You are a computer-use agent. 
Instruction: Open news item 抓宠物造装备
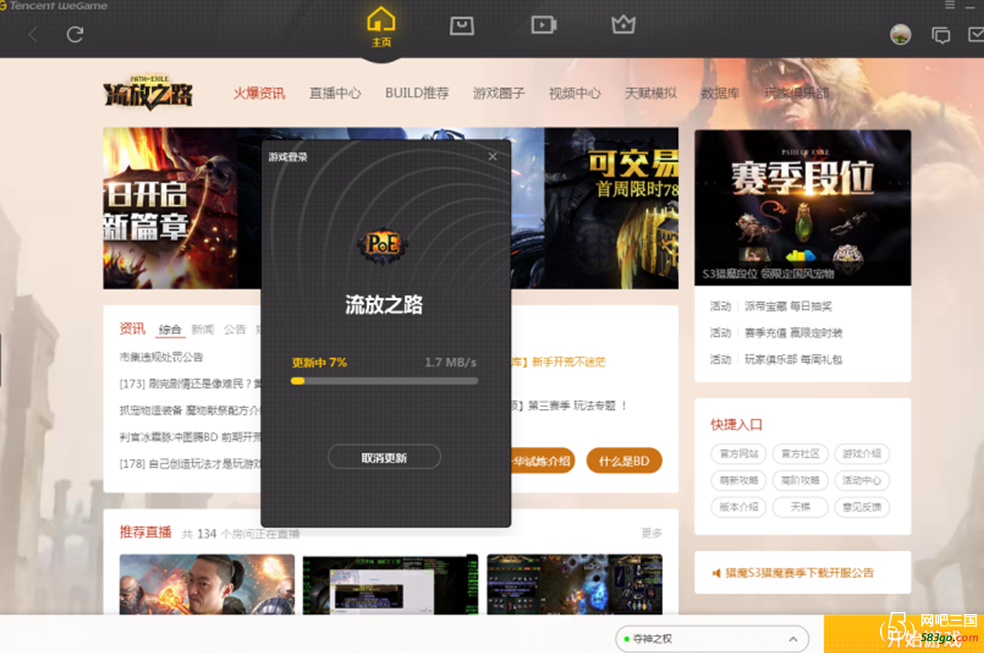click(190, 410)
